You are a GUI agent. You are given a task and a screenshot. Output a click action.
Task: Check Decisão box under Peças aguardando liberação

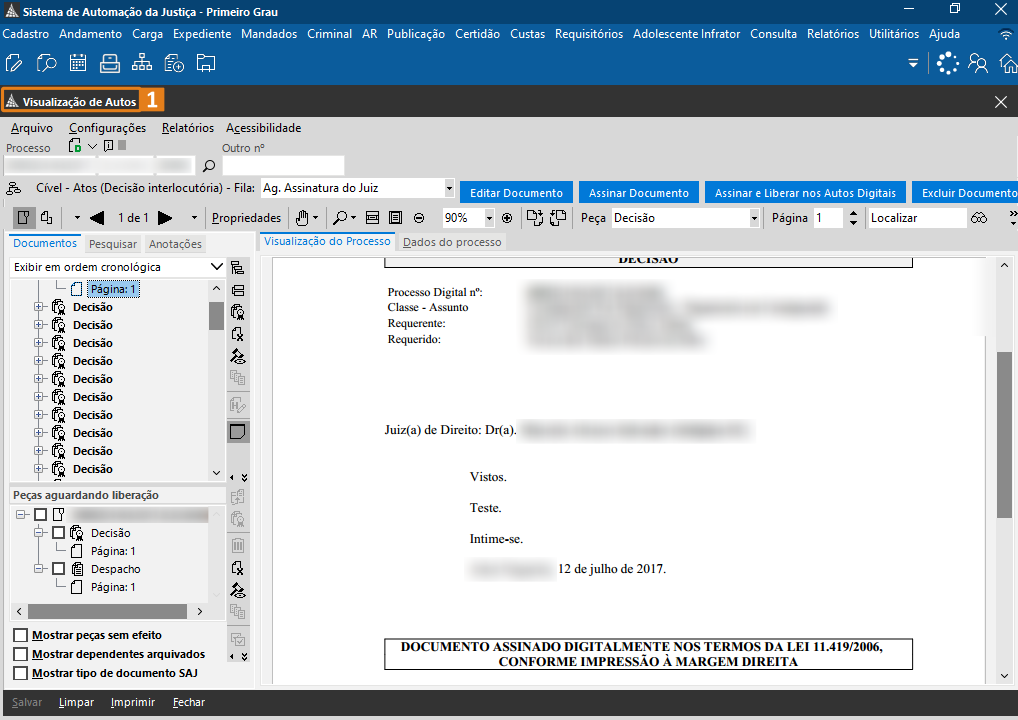point(58,533)
